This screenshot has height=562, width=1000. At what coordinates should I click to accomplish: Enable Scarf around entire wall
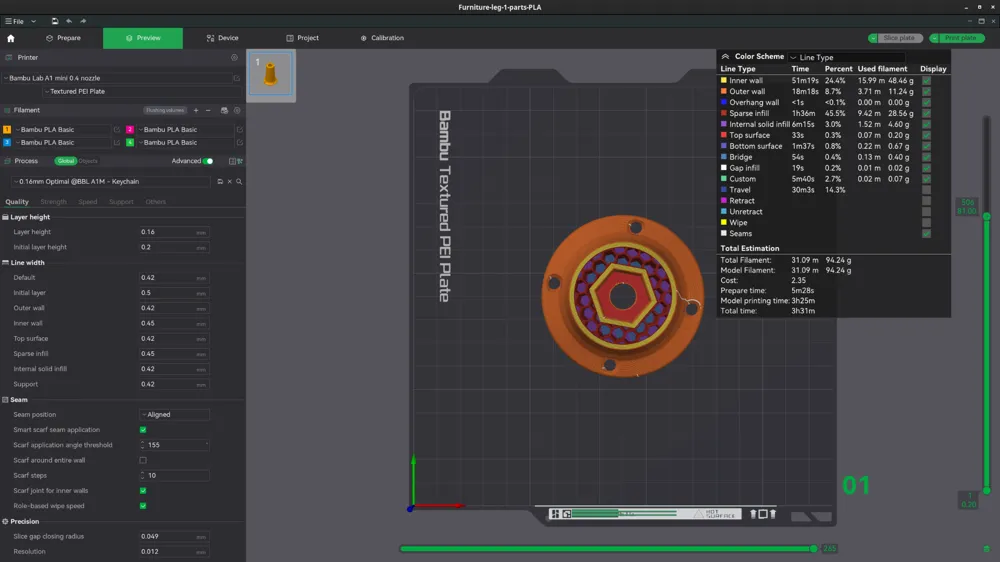(143, 461)
